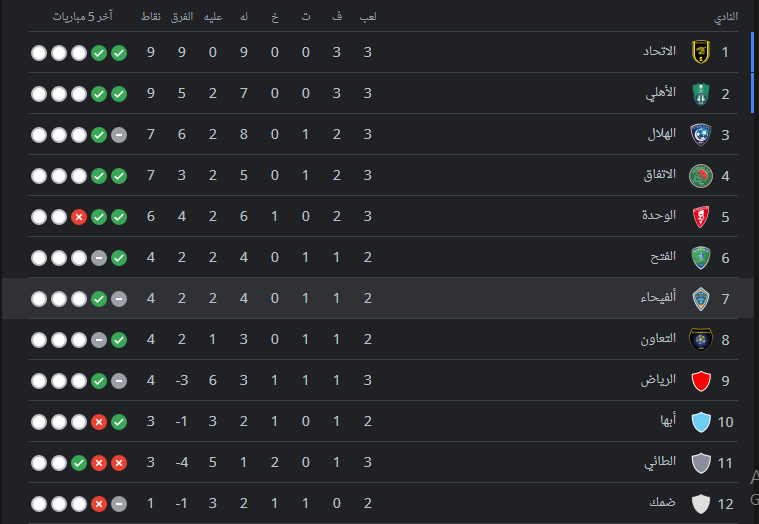Open the الهلال team name link
Viewport: 759px width, 524px height.
[x=661, y=134]
